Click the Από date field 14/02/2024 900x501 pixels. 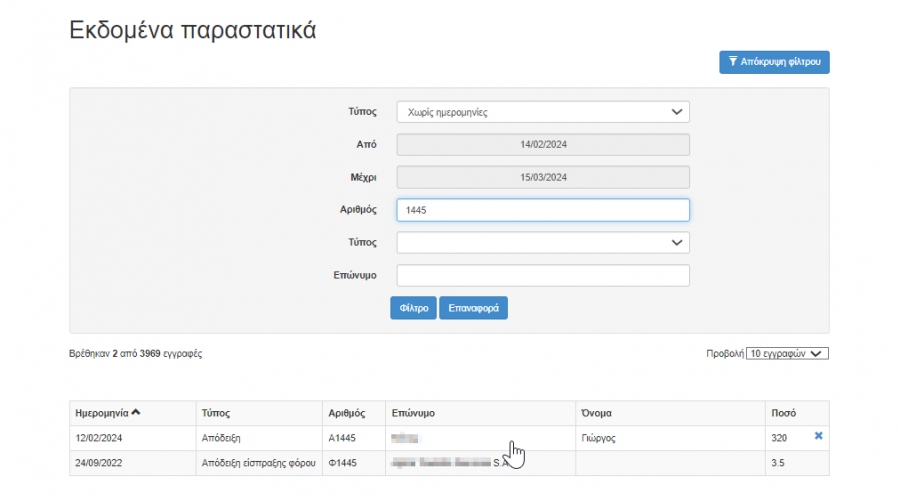point(542,145)
